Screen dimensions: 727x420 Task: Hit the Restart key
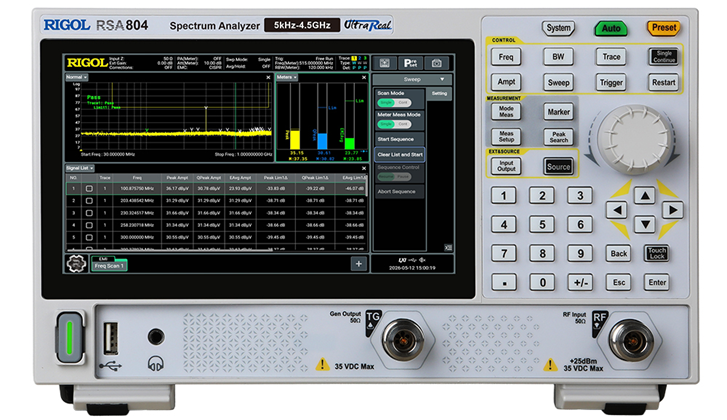click(663, 83)
